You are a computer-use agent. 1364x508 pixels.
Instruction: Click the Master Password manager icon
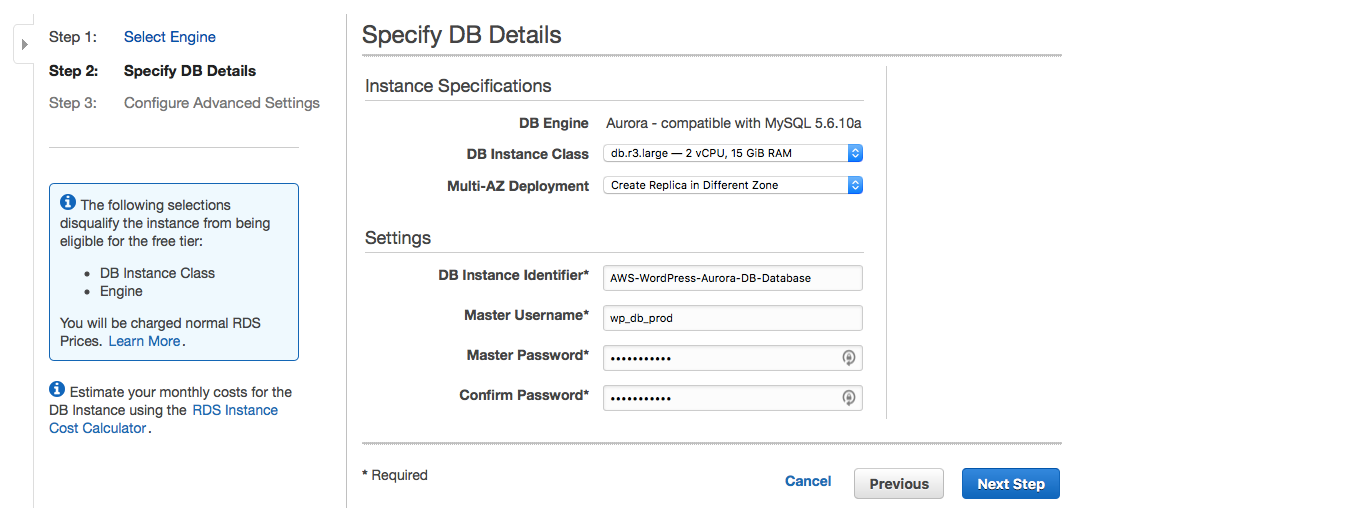849,358
